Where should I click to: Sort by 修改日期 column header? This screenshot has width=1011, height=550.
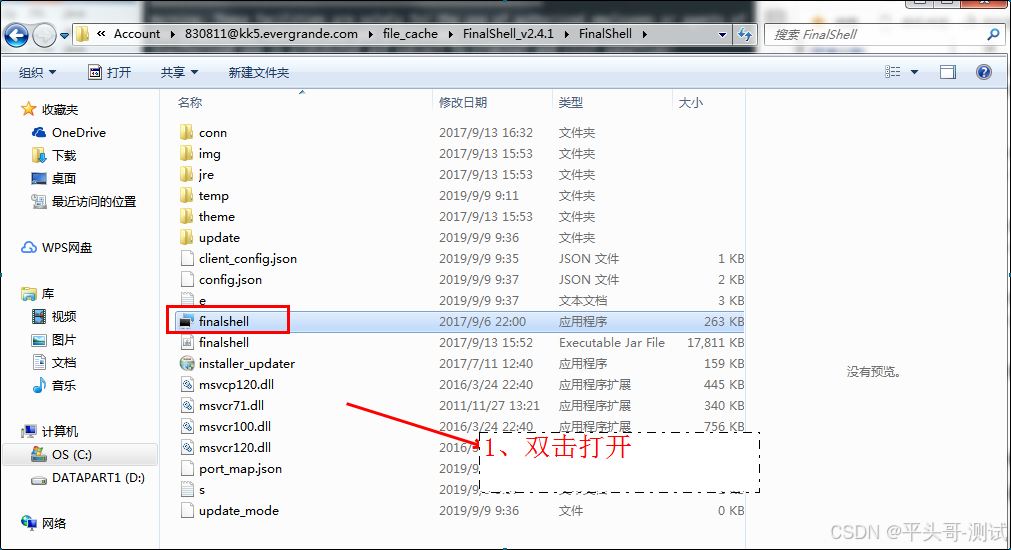pos(463,103)
